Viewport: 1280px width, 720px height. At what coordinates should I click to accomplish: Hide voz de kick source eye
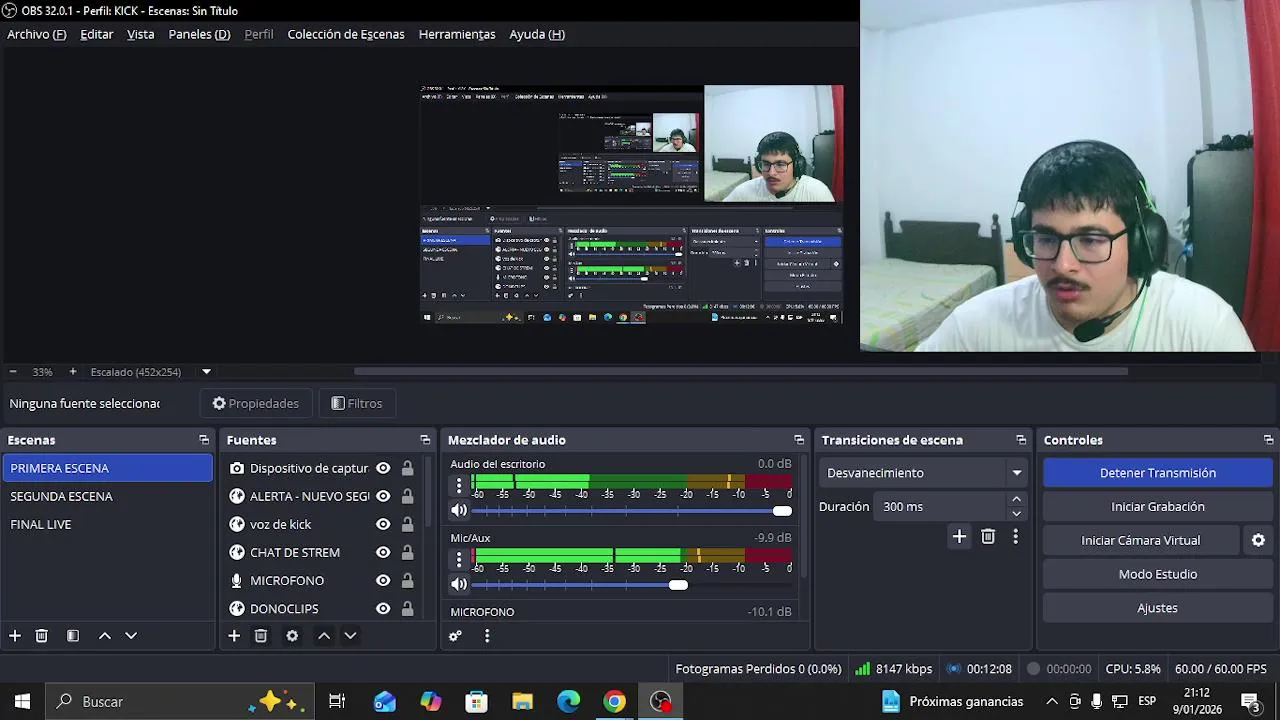pos(383,524)
